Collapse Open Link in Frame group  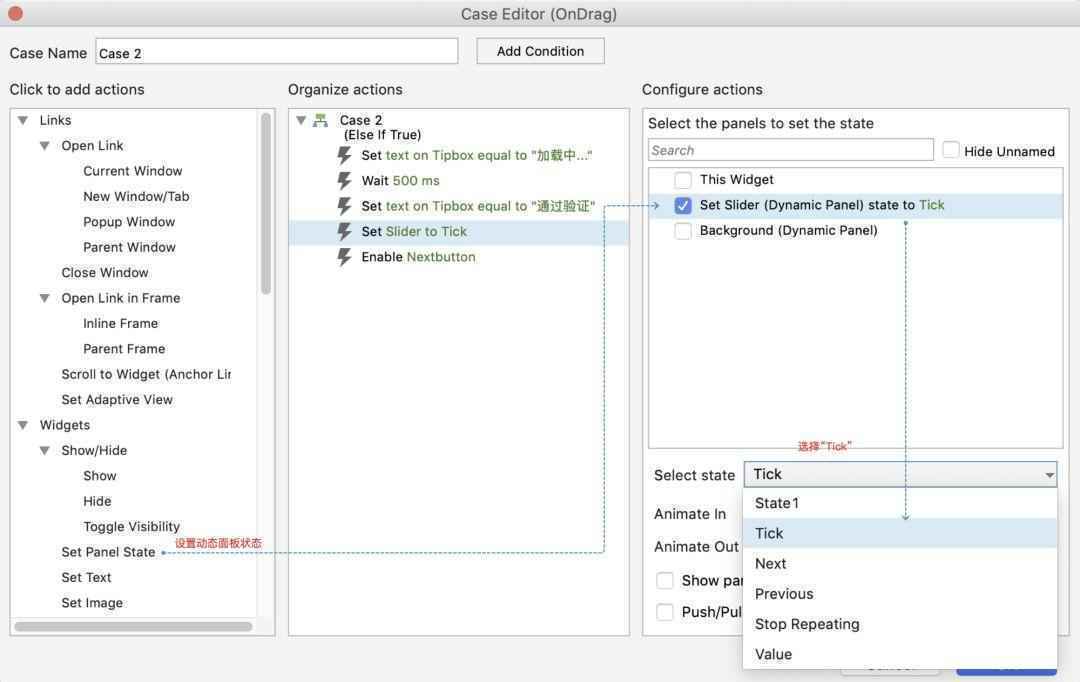(x=45, y=298)
